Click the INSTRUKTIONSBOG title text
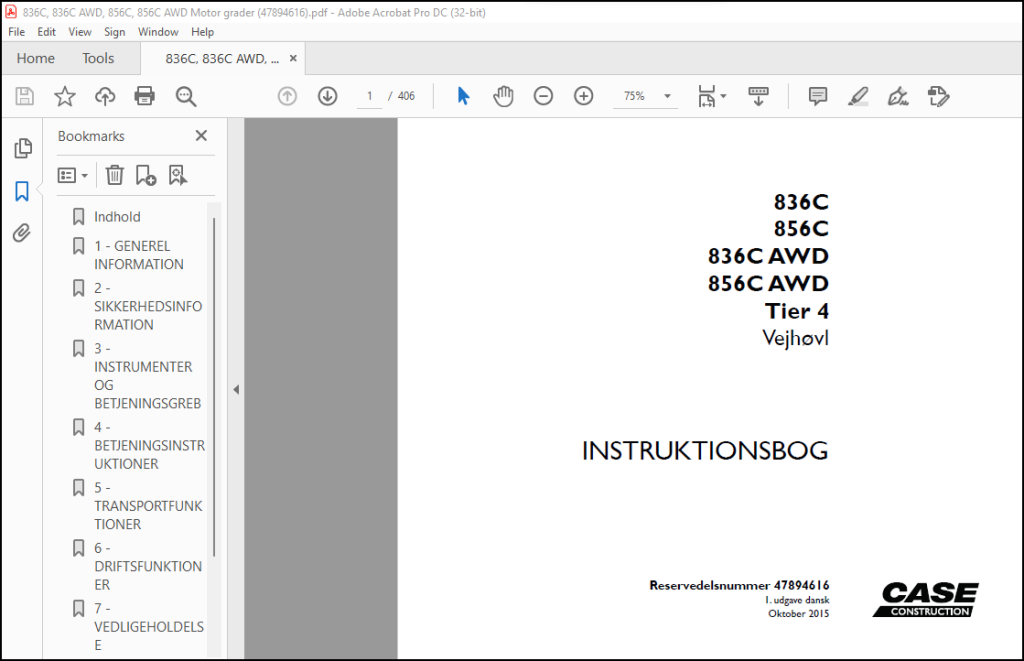 tap(705, 451)
